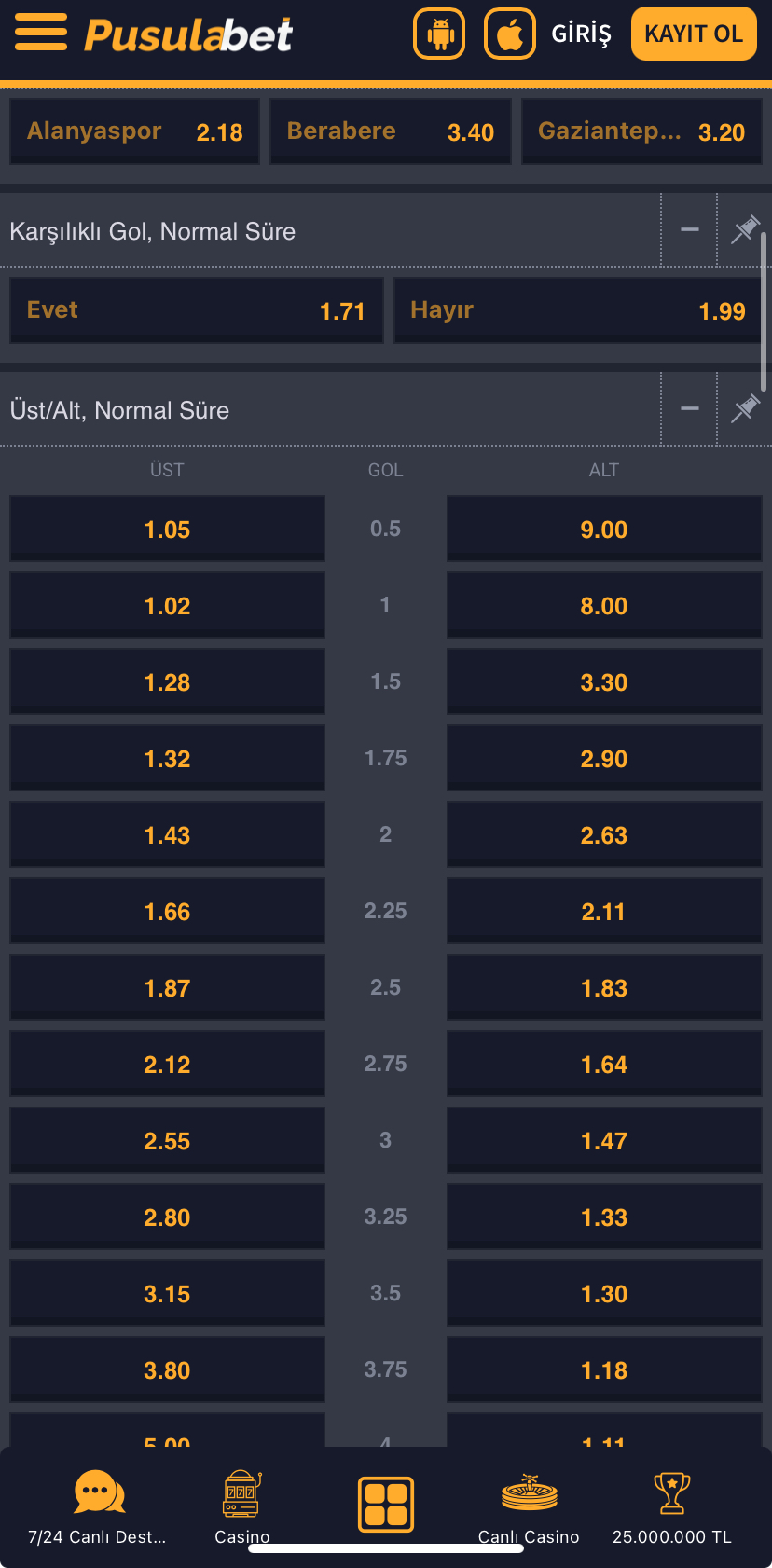Tap the Android app download icon
Screen dimensions: 772x1568
coord(439,34)
